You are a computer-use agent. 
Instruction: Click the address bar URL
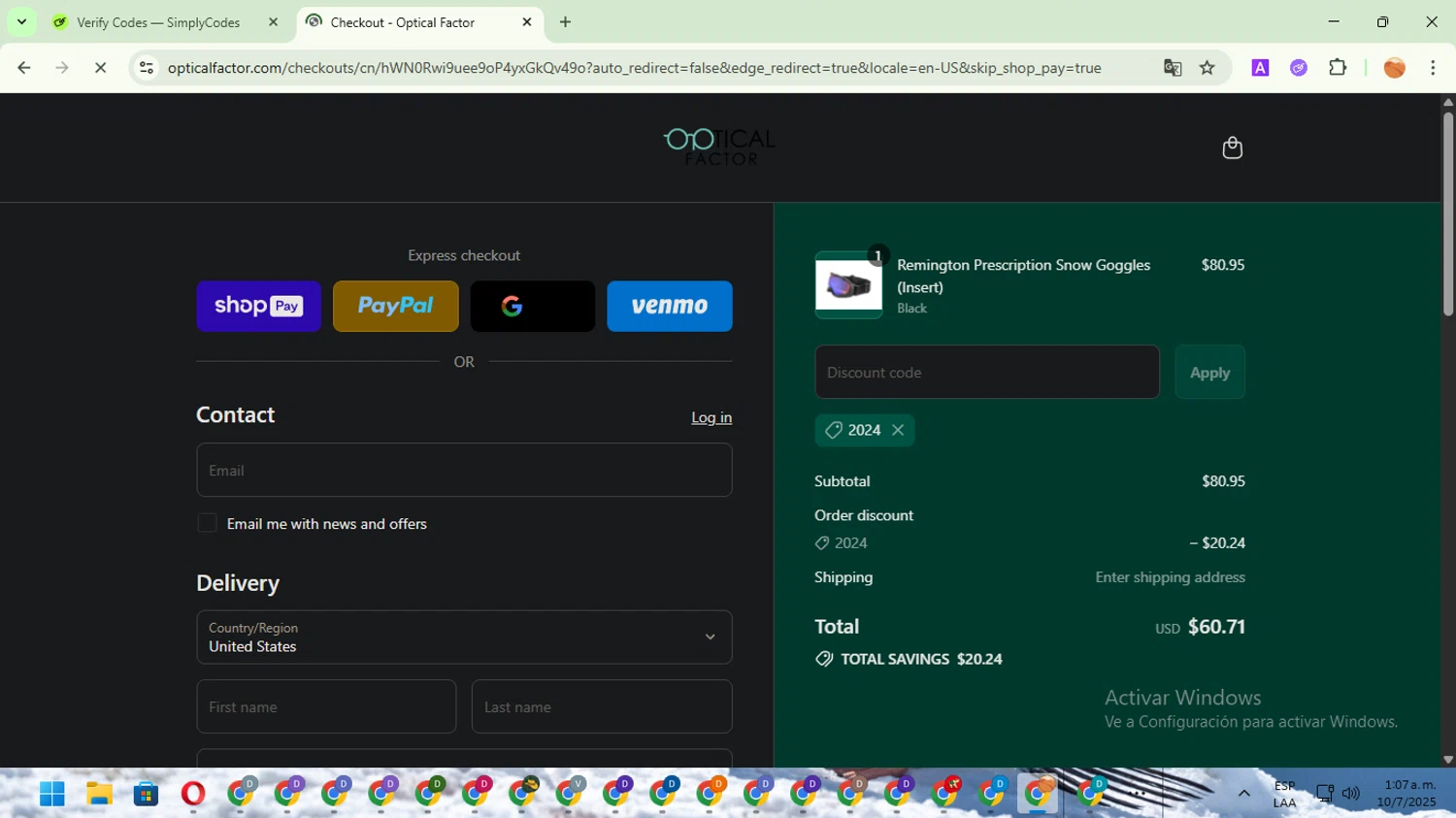pyautogui.click(x=634, y=68)
